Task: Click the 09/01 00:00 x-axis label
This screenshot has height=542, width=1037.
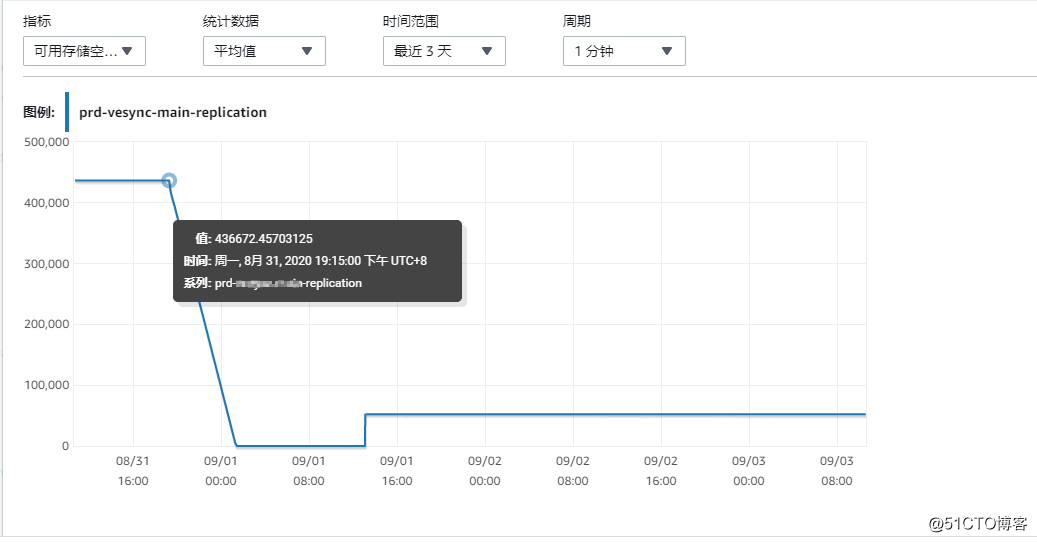Action: (220, 471)
